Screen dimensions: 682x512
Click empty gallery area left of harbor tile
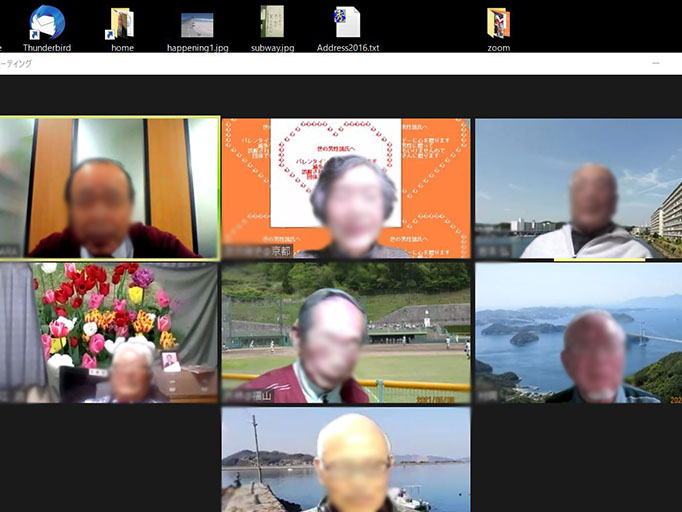[109, 460]
